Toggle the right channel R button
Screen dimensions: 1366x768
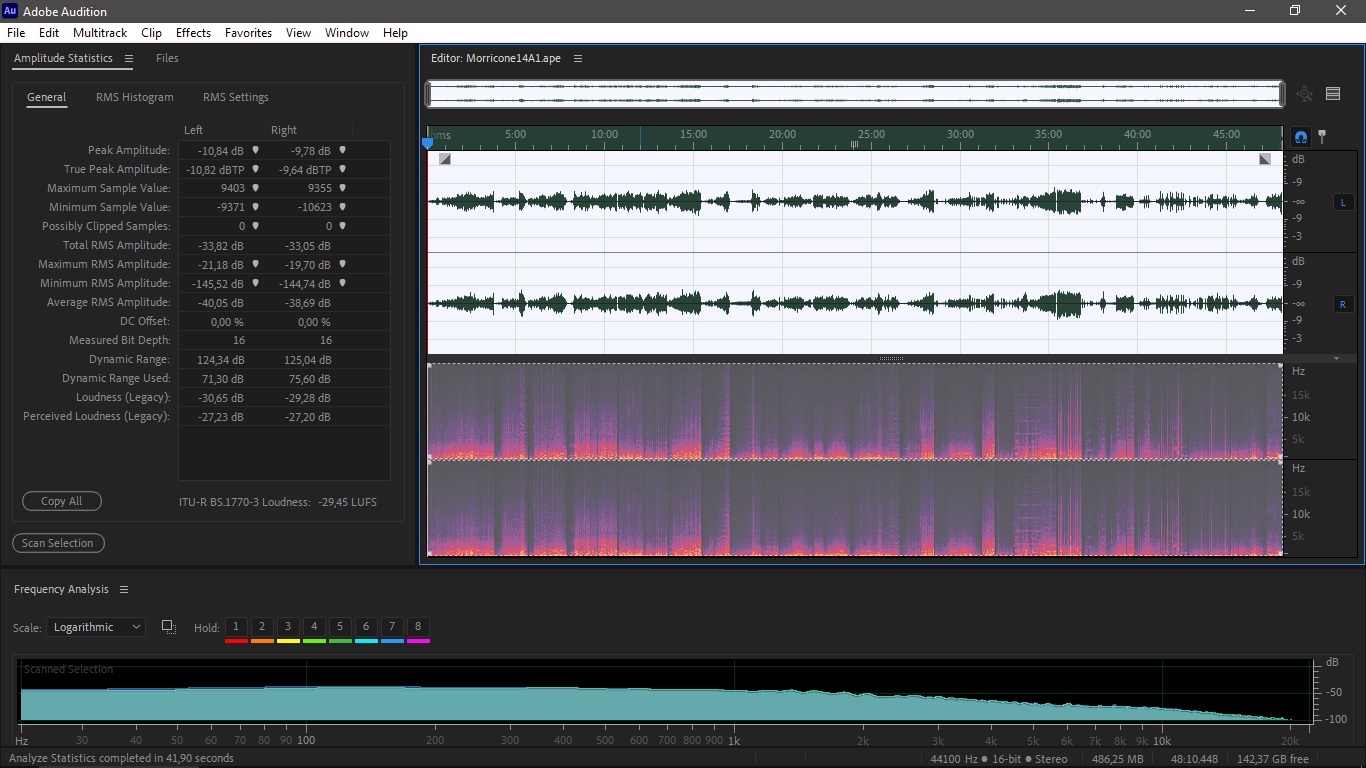point(1342,304)
